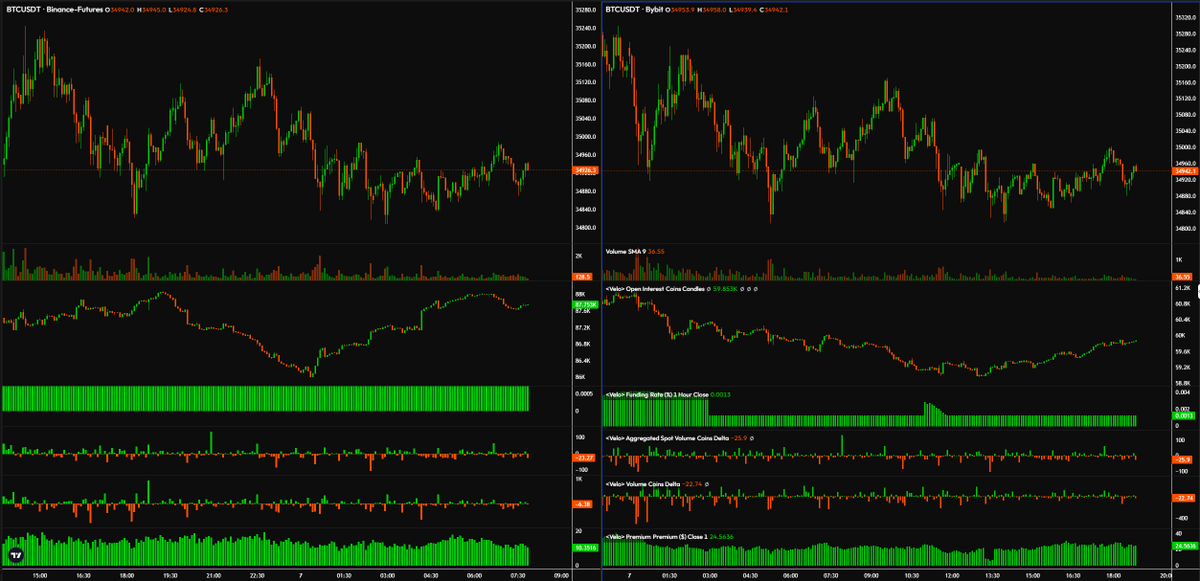The width and height of the screenshot is (1200, 581).
Task: Select the Aggregated Spot Volume Coins Delta label
Action: (x=667, y=438)
